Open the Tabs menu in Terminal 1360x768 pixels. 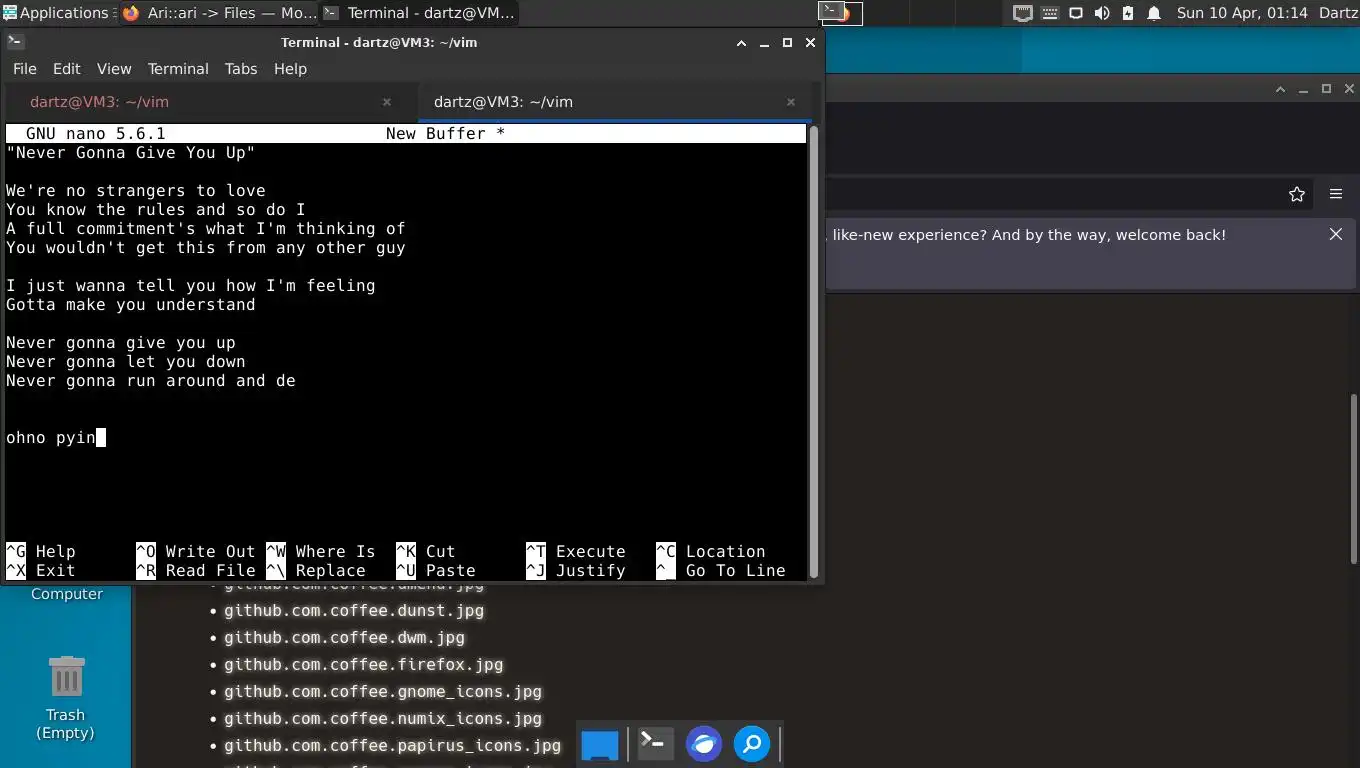pos(241,69)
